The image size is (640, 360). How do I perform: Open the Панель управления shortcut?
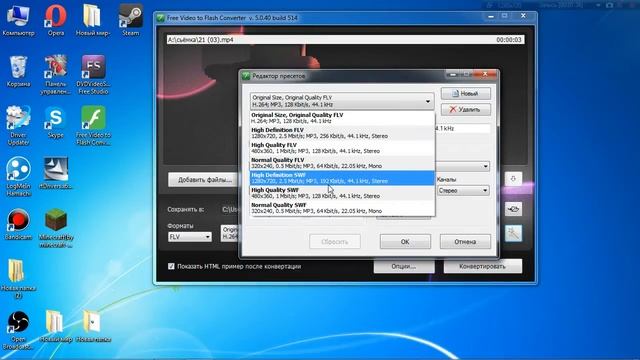pyautogui.click(x=56, y=75)
